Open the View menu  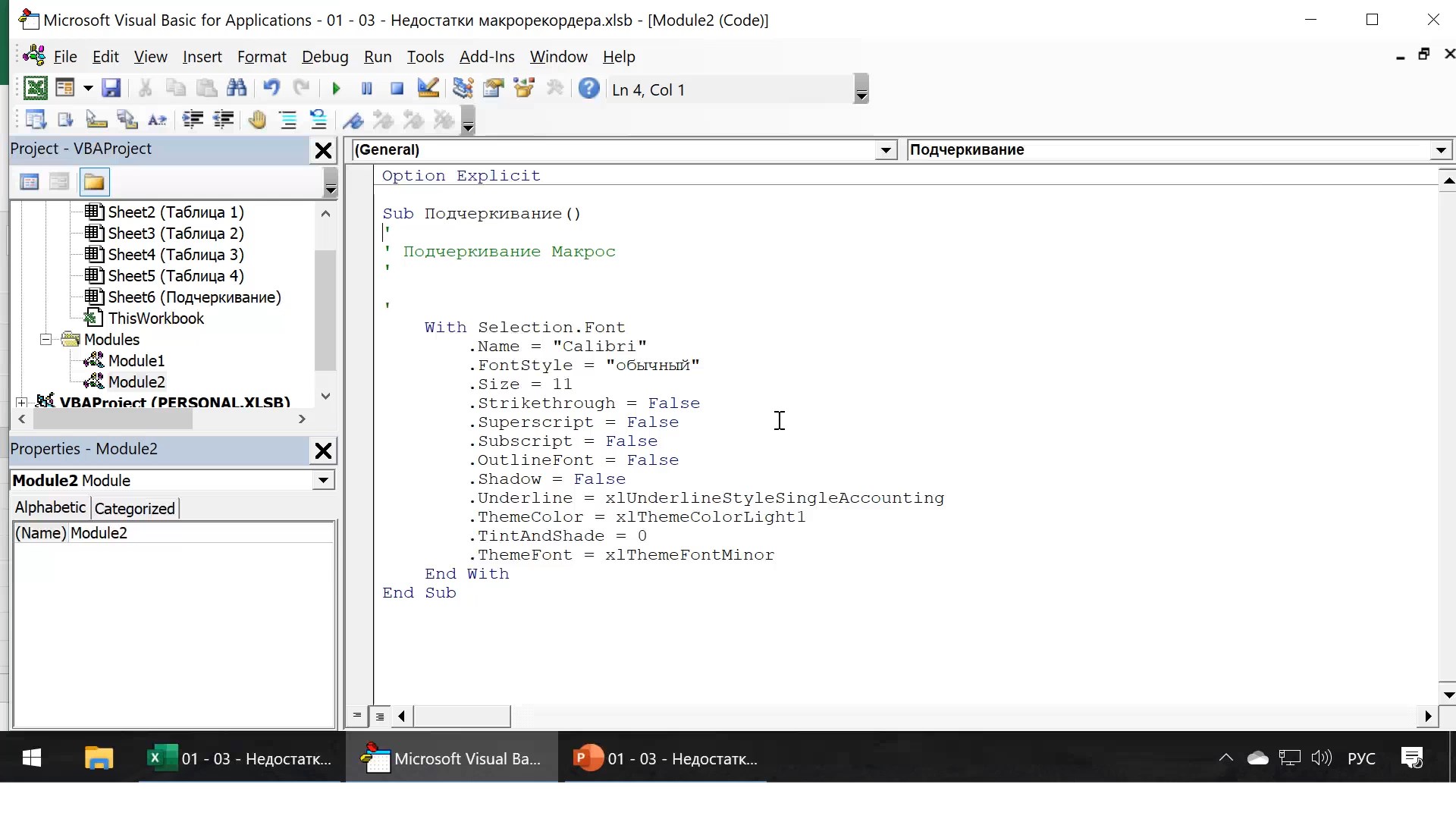coord(150,57)
